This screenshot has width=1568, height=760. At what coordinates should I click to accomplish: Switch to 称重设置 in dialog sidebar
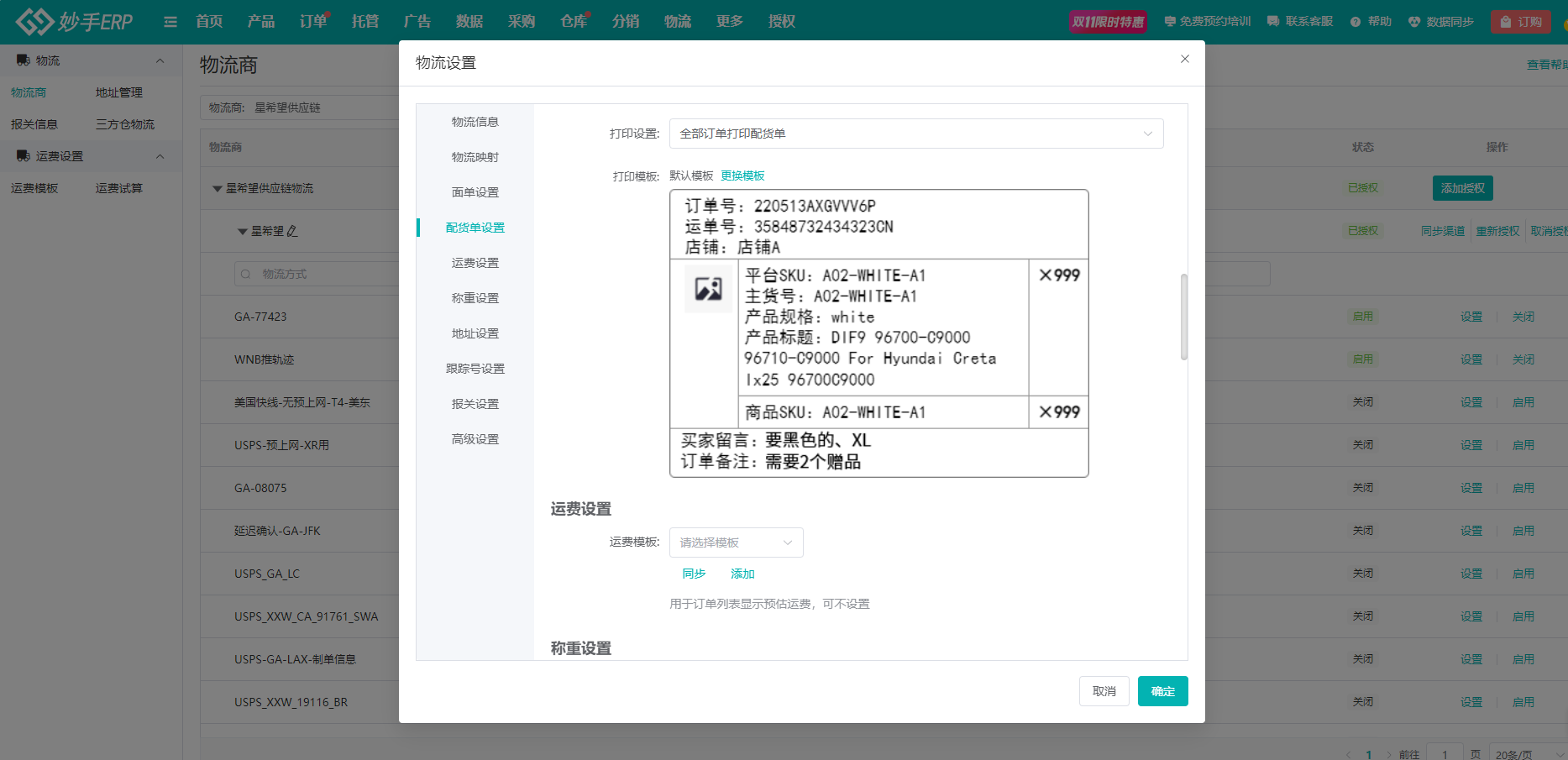(x=475, y=298)
